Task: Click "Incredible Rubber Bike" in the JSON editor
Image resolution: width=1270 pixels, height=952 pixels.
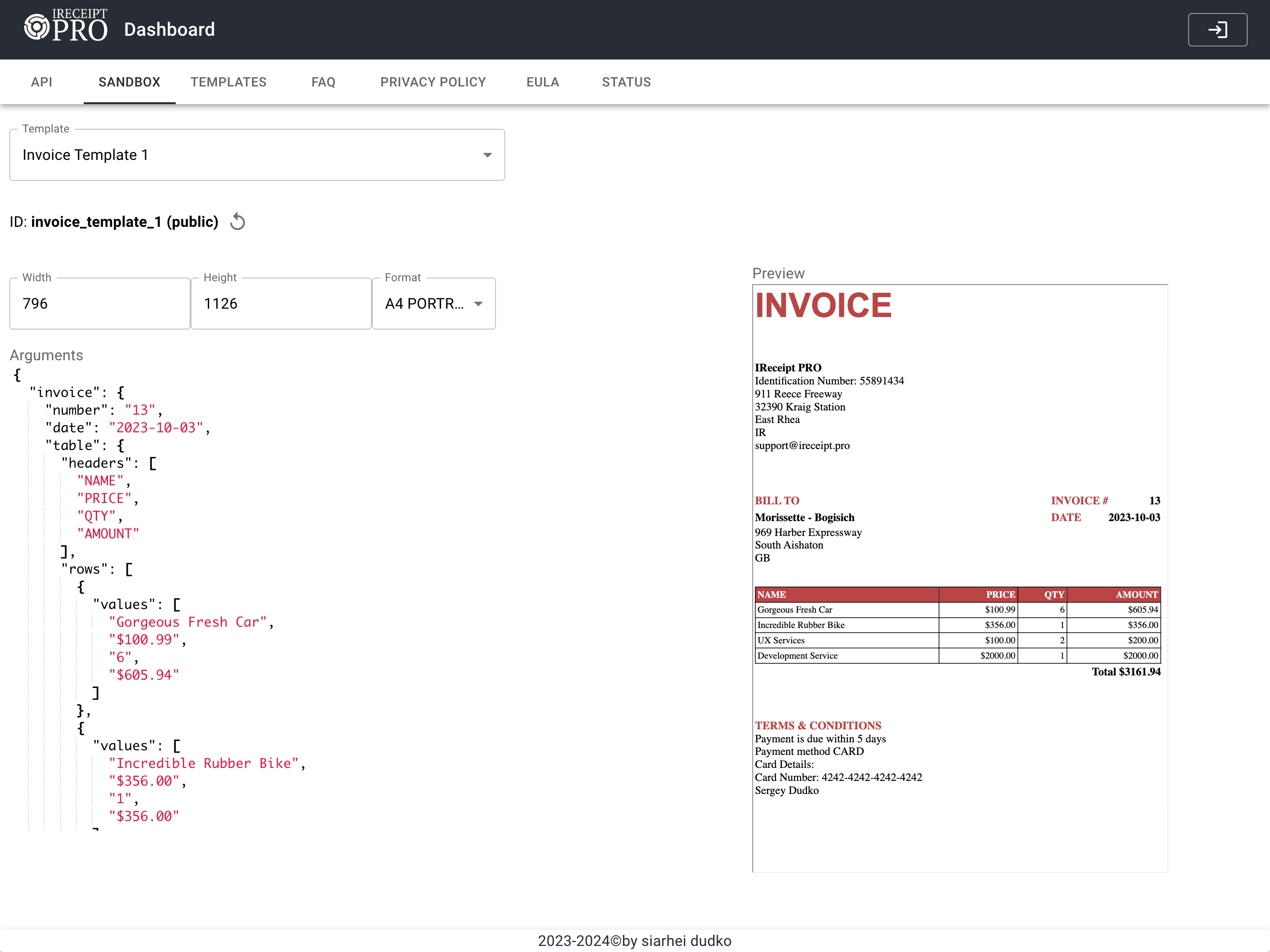Action: pyautogui.click(x=204, y=764)
